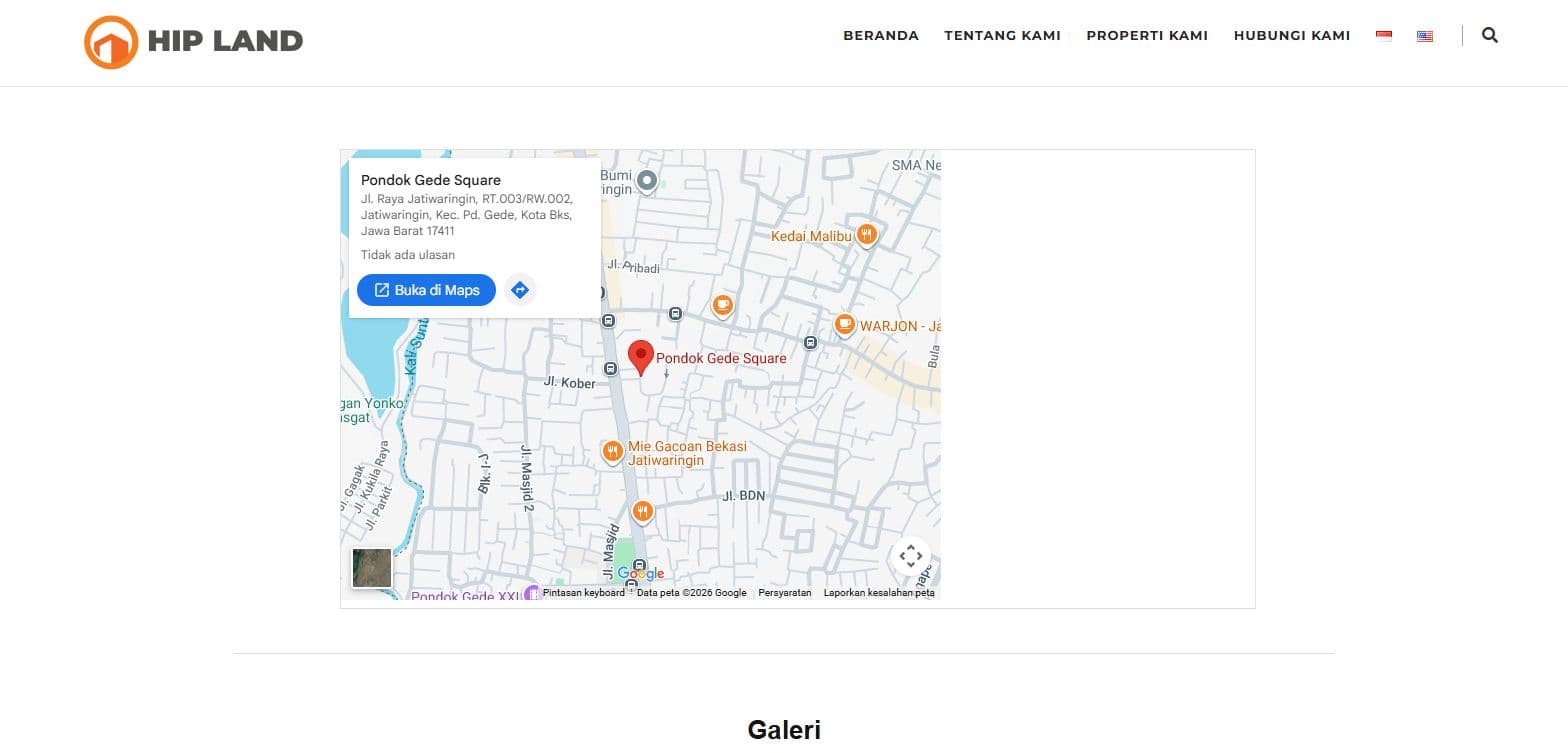Click the Laporkan kesalahan peta link

(x=879, y=593)
